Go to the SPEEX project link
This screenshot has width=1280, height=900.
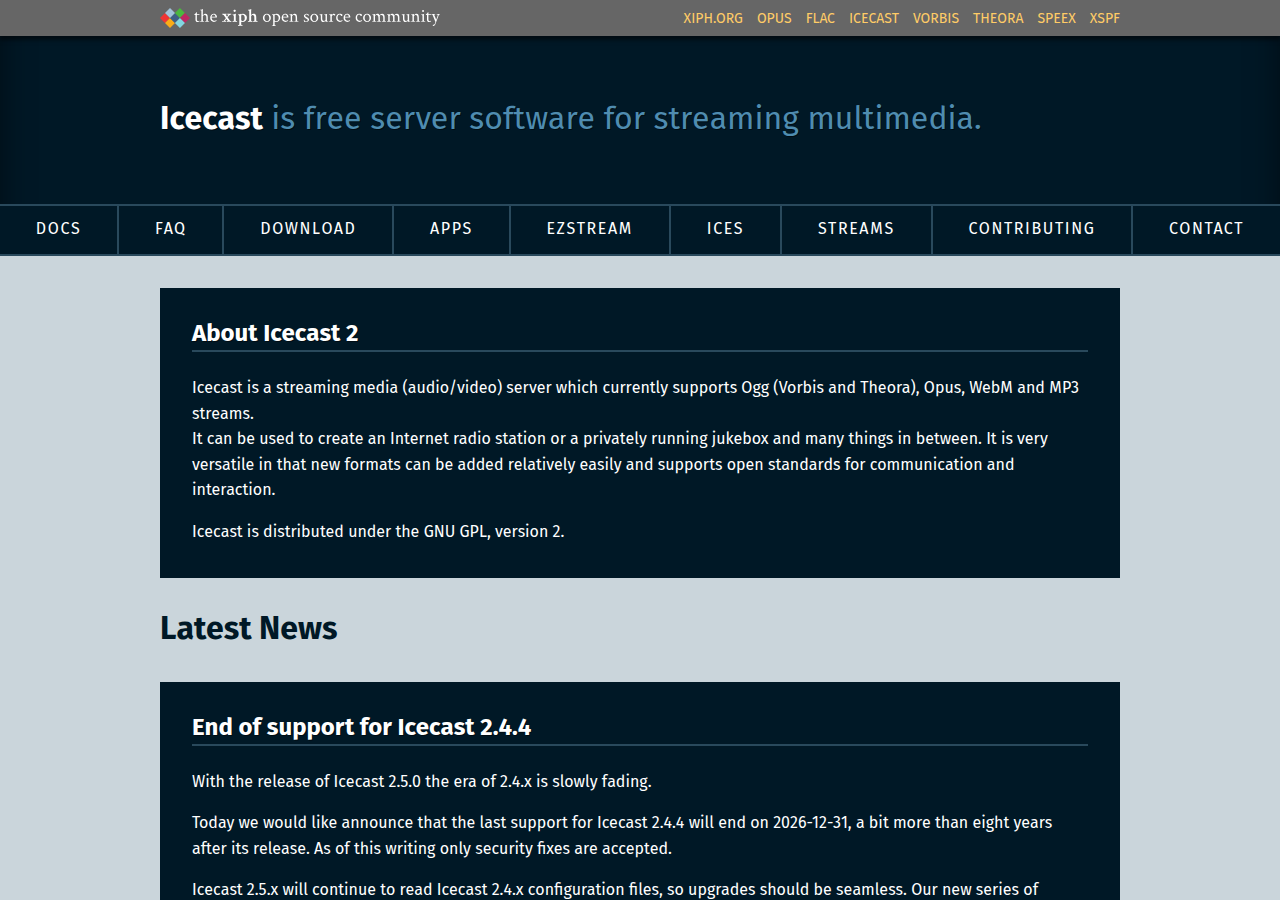tap(1056, 18)
